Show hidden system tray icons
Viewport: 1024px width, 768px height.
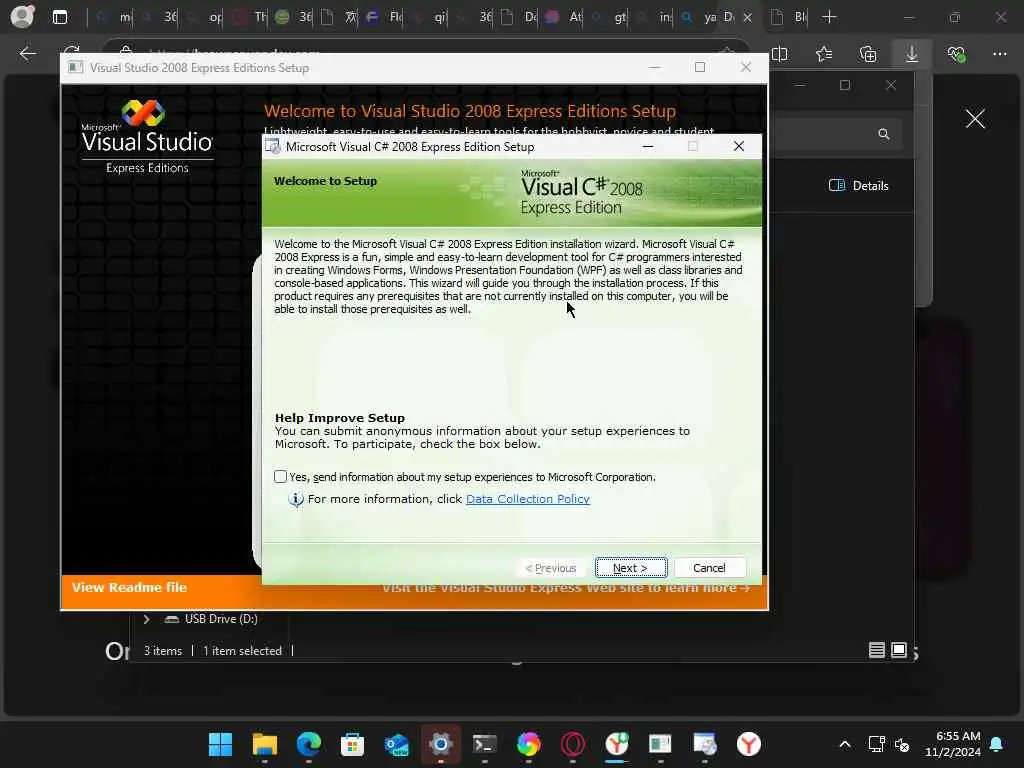pos(844,744)
